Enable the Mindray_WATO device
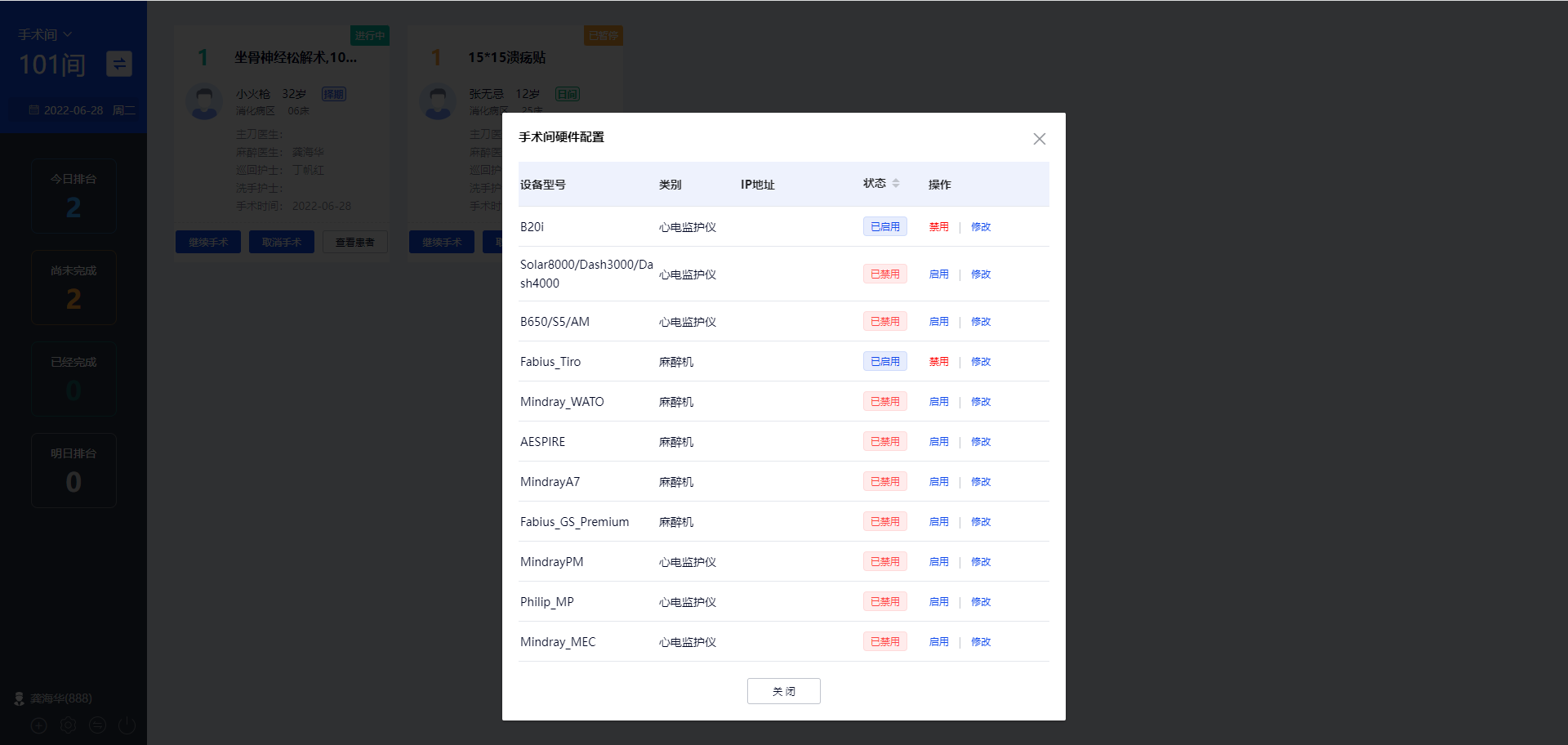 [x=938, y=402]
